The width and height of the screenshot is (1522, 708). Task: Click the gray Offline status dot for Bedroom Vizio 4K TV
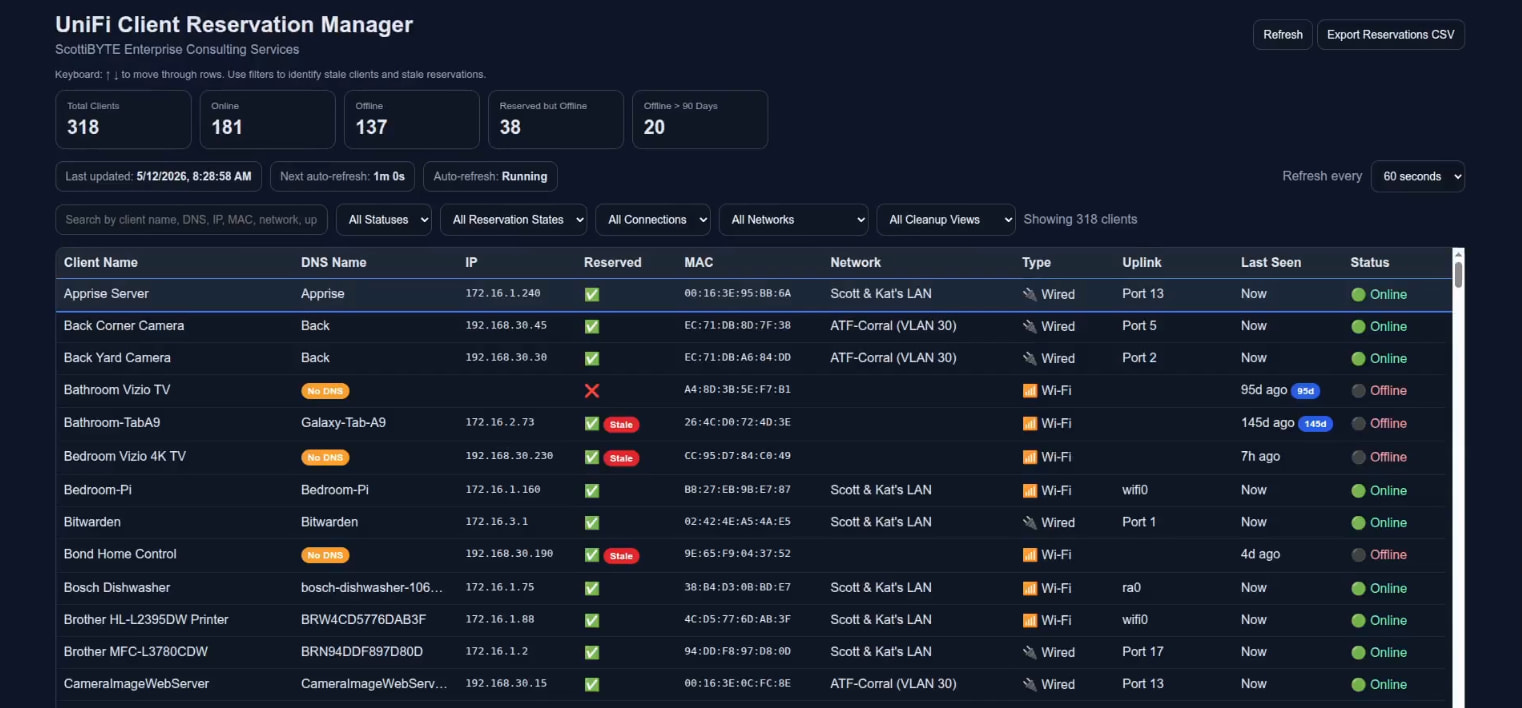(x=1358, y=457)
